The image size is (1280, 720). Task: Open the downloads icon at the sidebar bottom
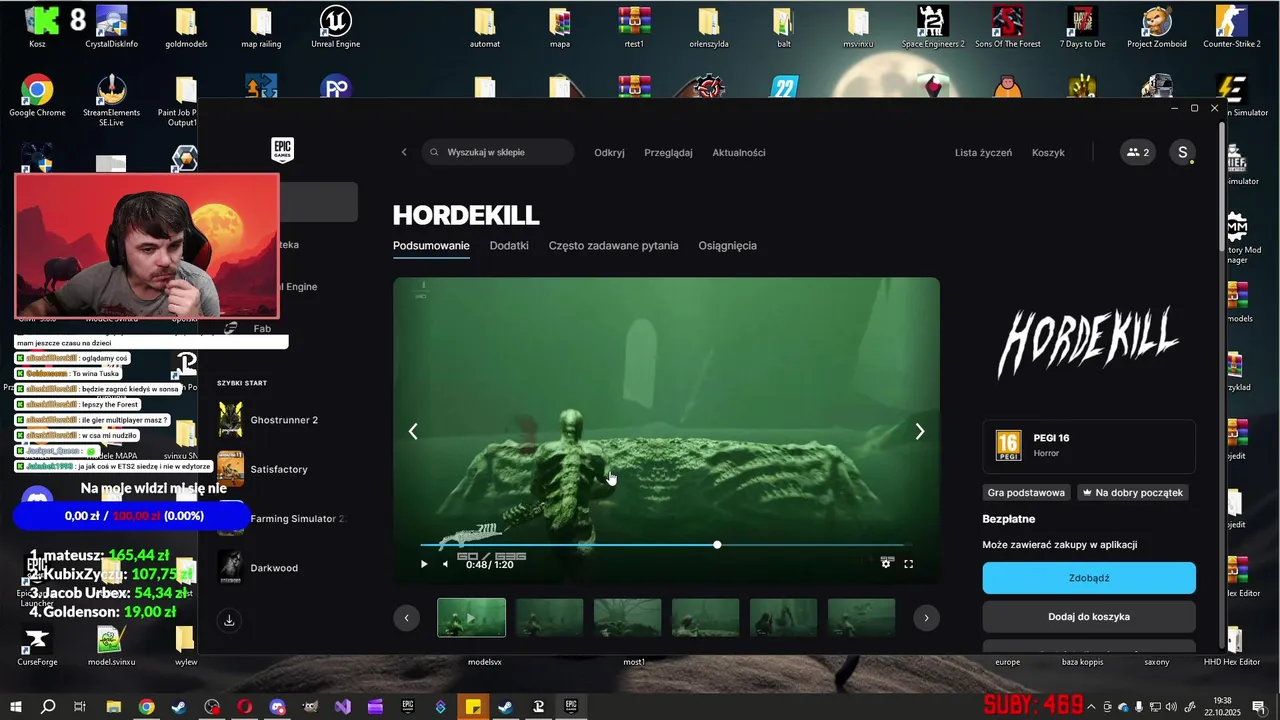229,620
